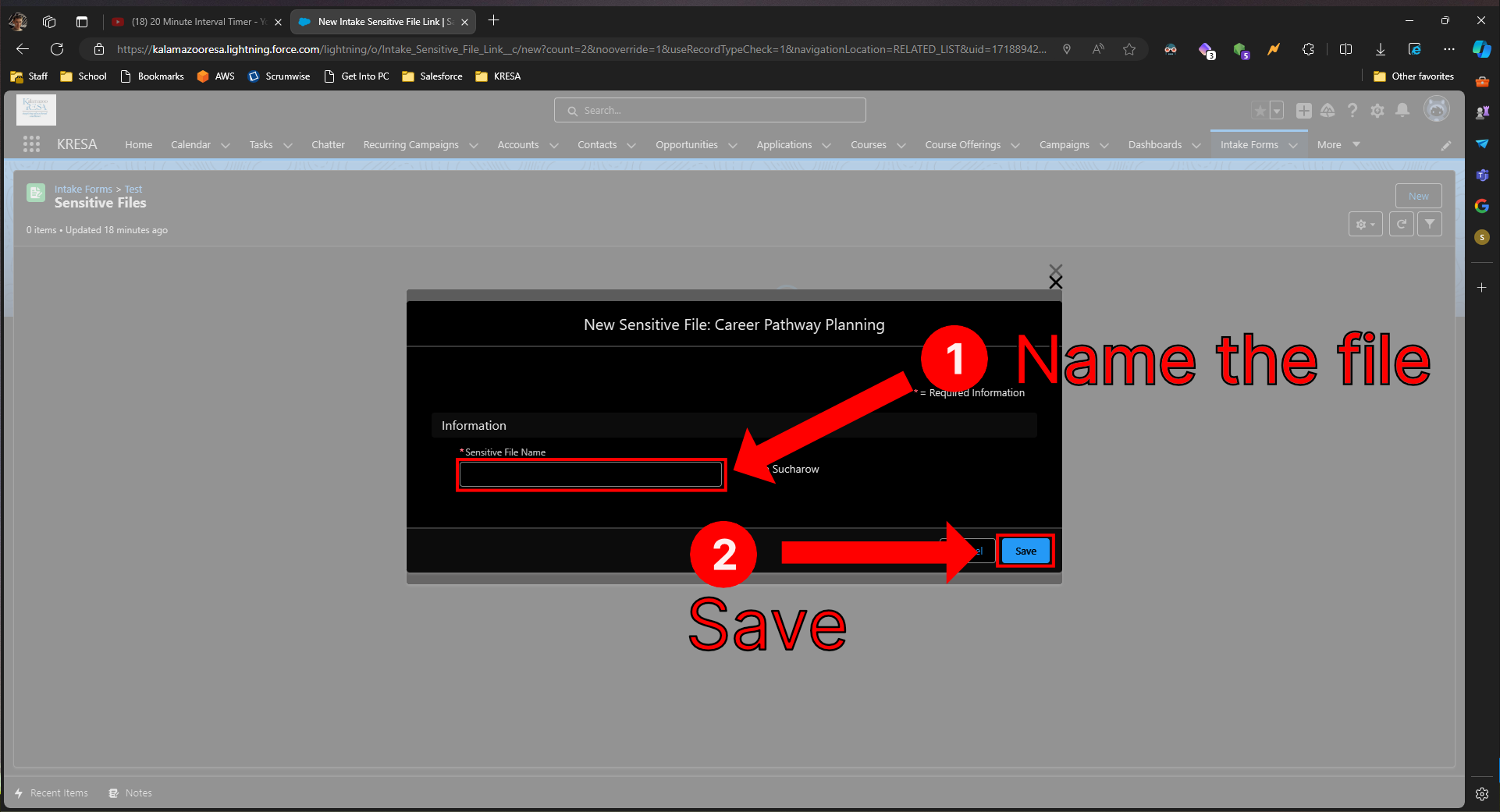Open the Chatter tab

click(x=328, y=145)
